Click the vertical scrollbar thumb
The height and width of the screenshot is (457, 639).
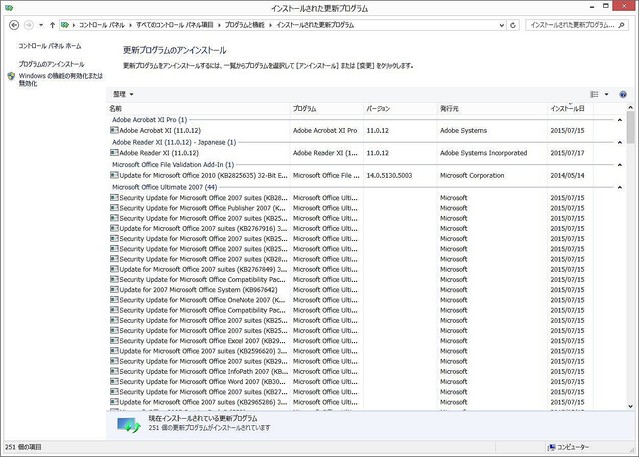[x=630, y=128]
